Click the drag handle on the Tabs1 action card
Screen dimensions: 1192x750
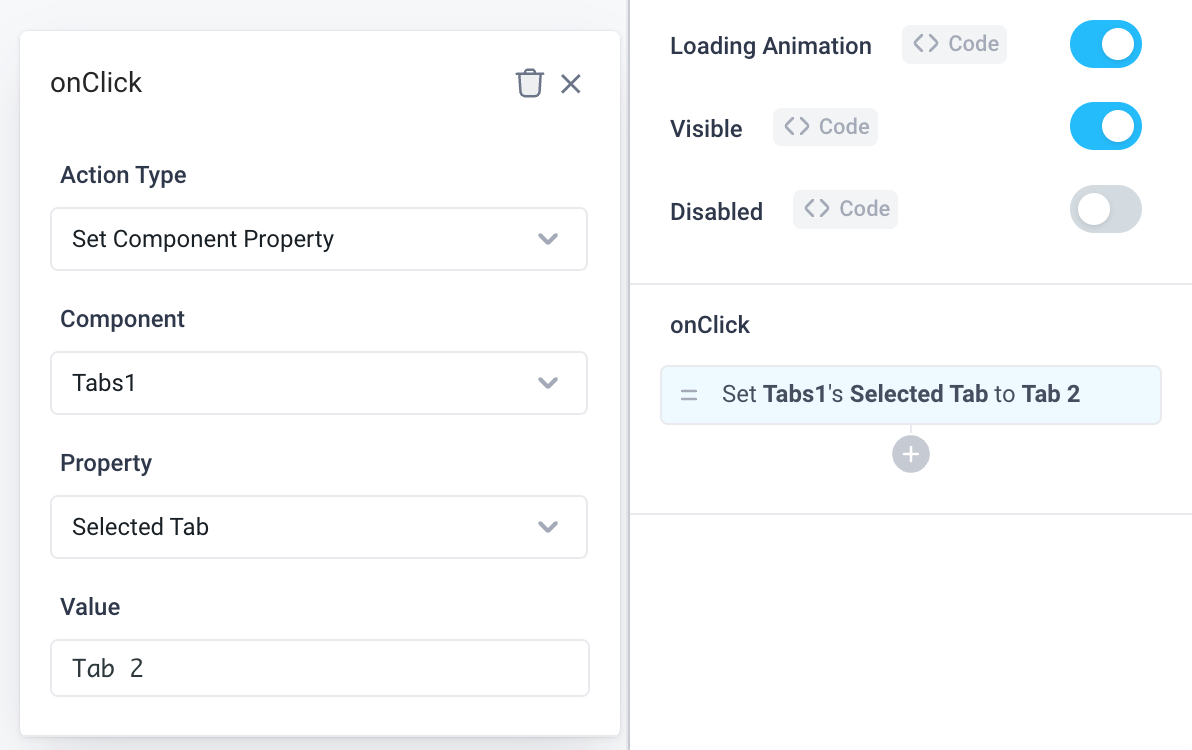coord(689,394)
